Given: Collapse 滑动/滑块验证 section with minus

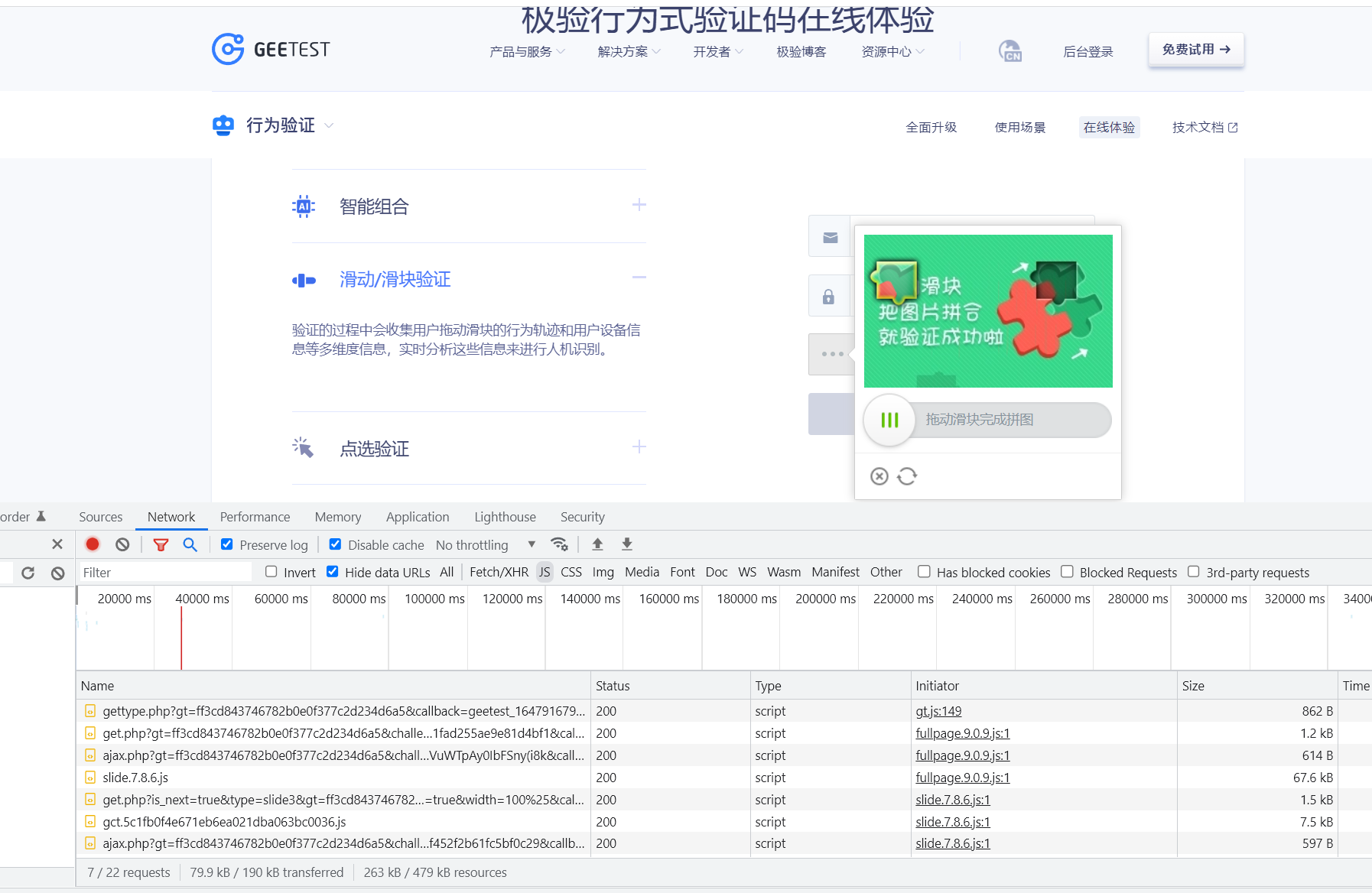Looking at the screenshot, I should coord(639,278).
